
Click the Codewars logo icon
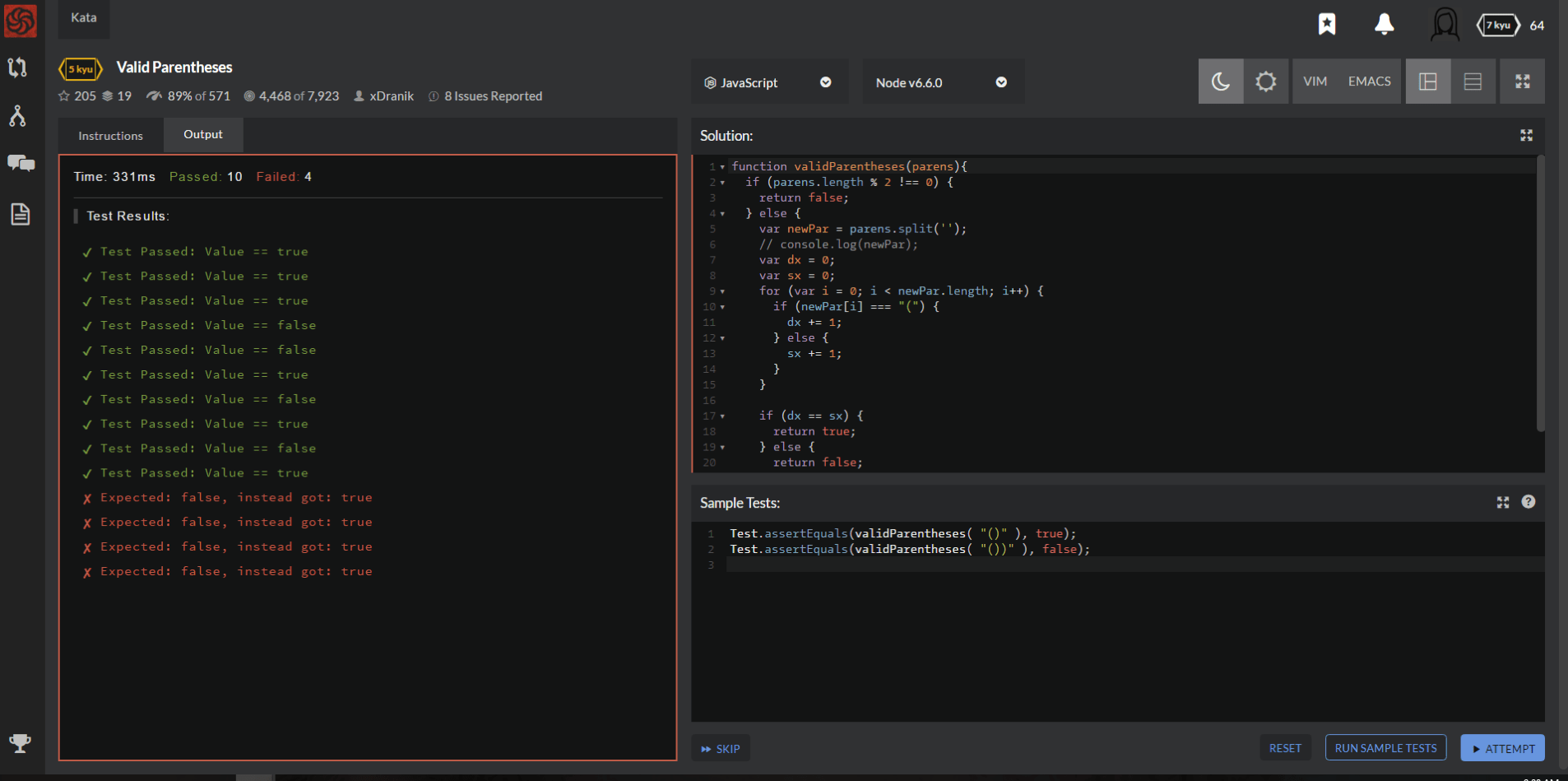click(21, 21)
